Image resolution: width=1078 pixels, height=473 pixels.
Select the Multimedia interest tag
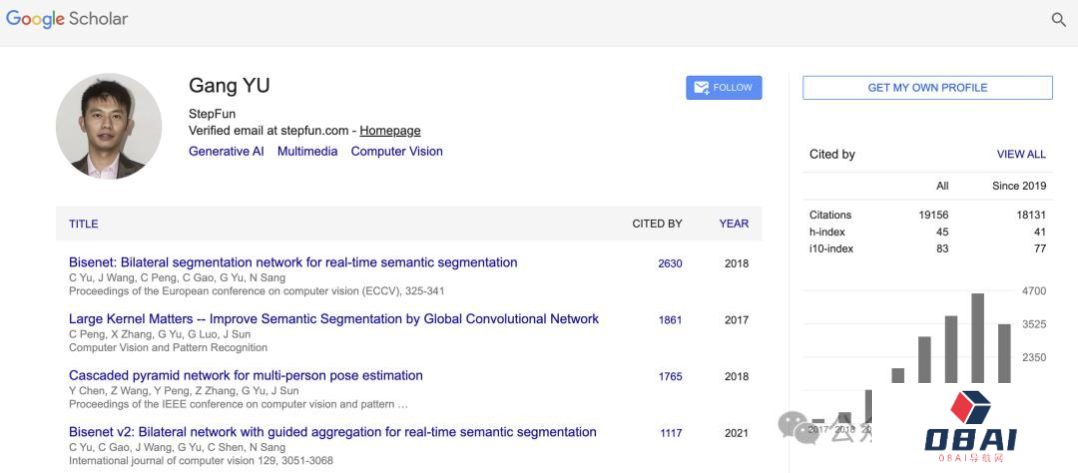pos(307,151)
